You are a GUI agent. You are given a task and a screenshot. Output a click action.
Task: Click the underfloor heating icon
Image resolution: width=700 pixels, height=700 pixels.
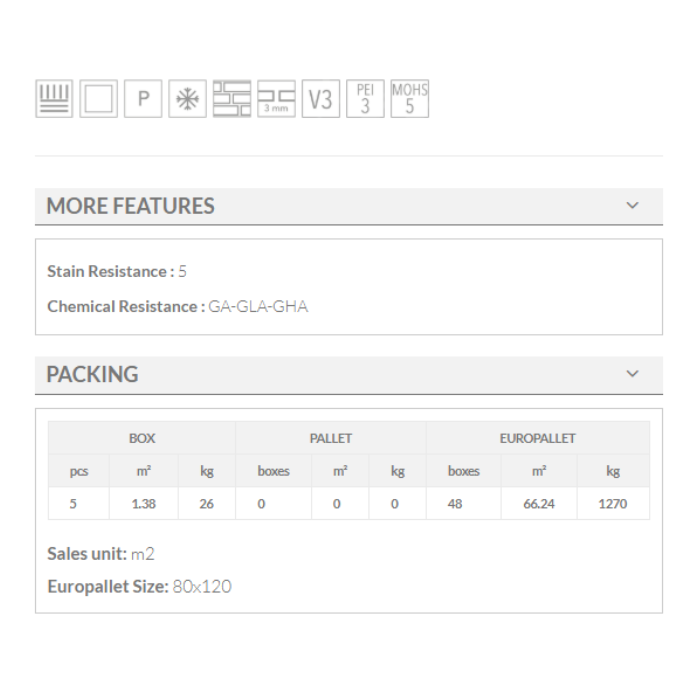tap(54, 100)
